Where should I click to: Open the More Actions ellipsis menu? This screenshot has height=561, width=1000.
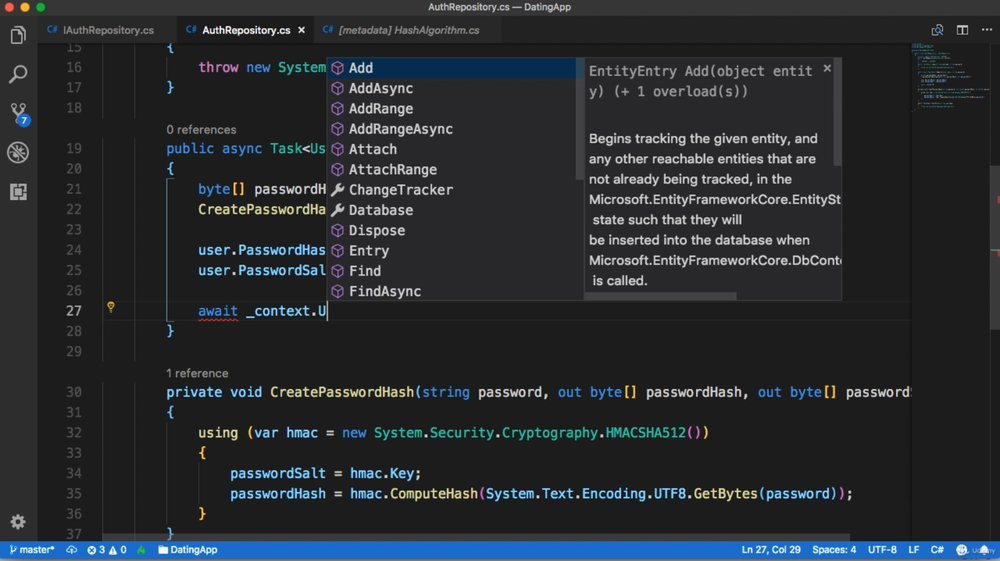(987, 30)
